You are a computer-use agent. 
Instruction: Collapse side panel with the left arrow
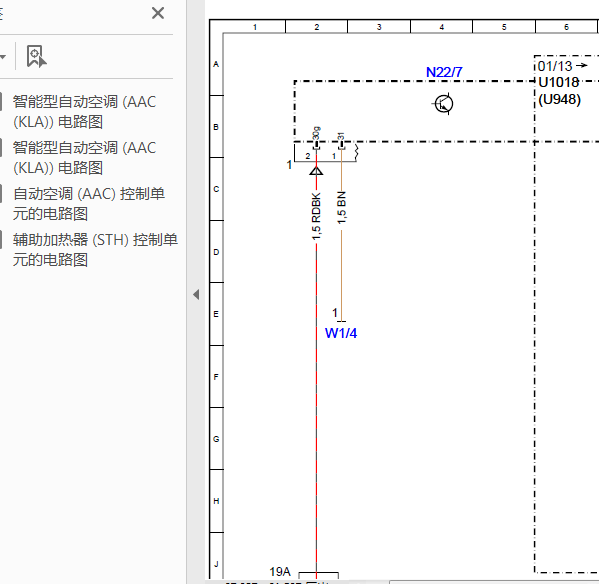coord(196,294)
